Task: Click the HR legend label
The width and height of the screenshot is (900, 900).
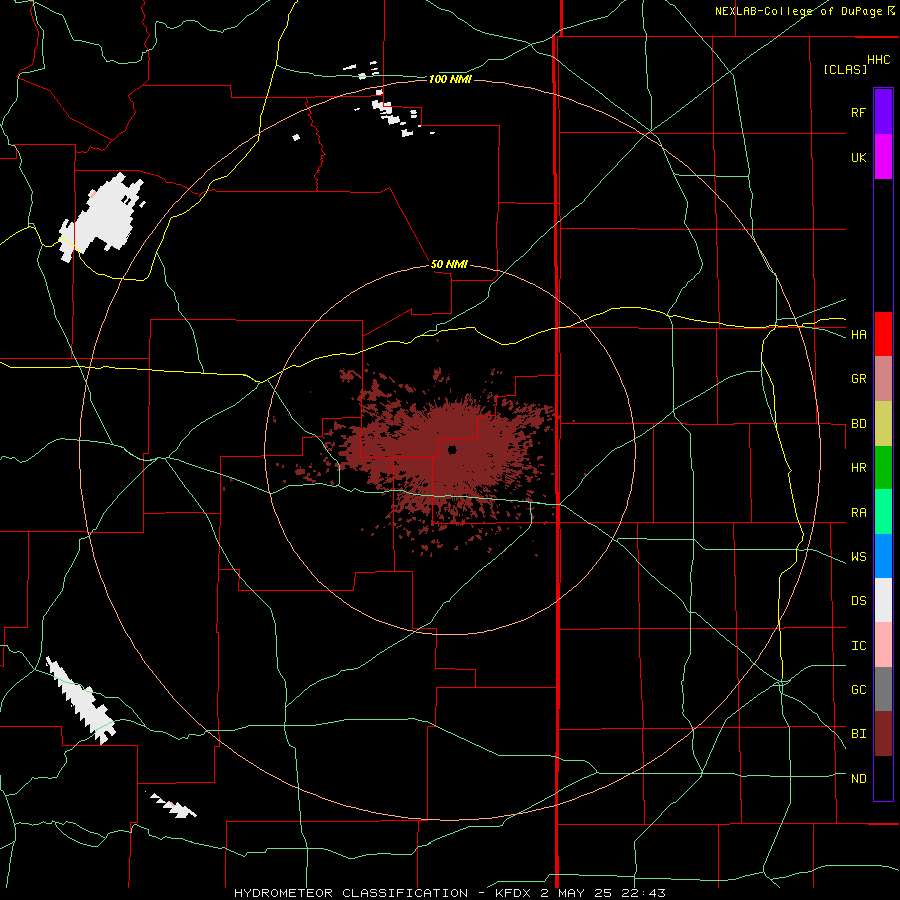Action: point(858,468)
